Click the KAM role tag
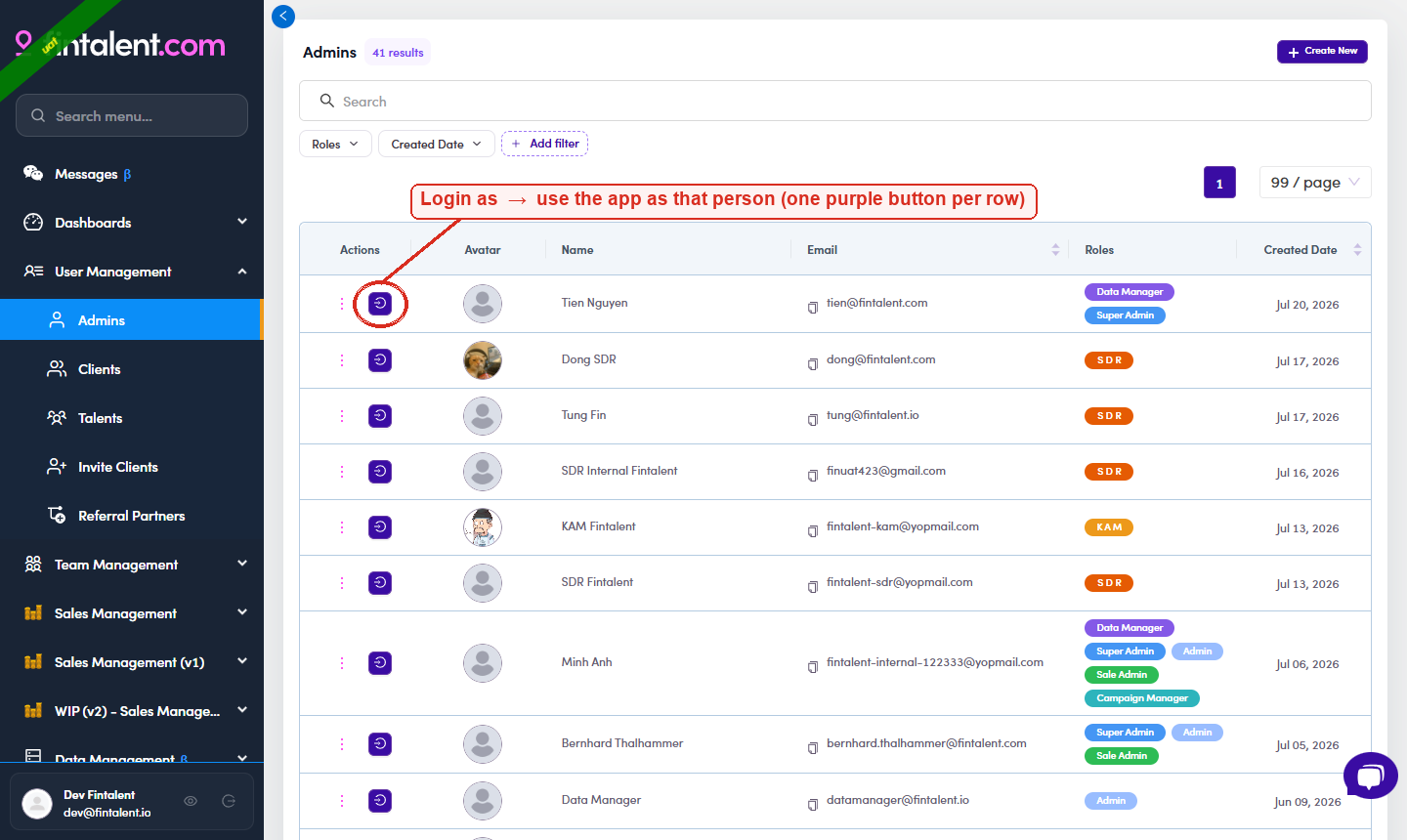The image size is (1407, 840). point(1109,527)
